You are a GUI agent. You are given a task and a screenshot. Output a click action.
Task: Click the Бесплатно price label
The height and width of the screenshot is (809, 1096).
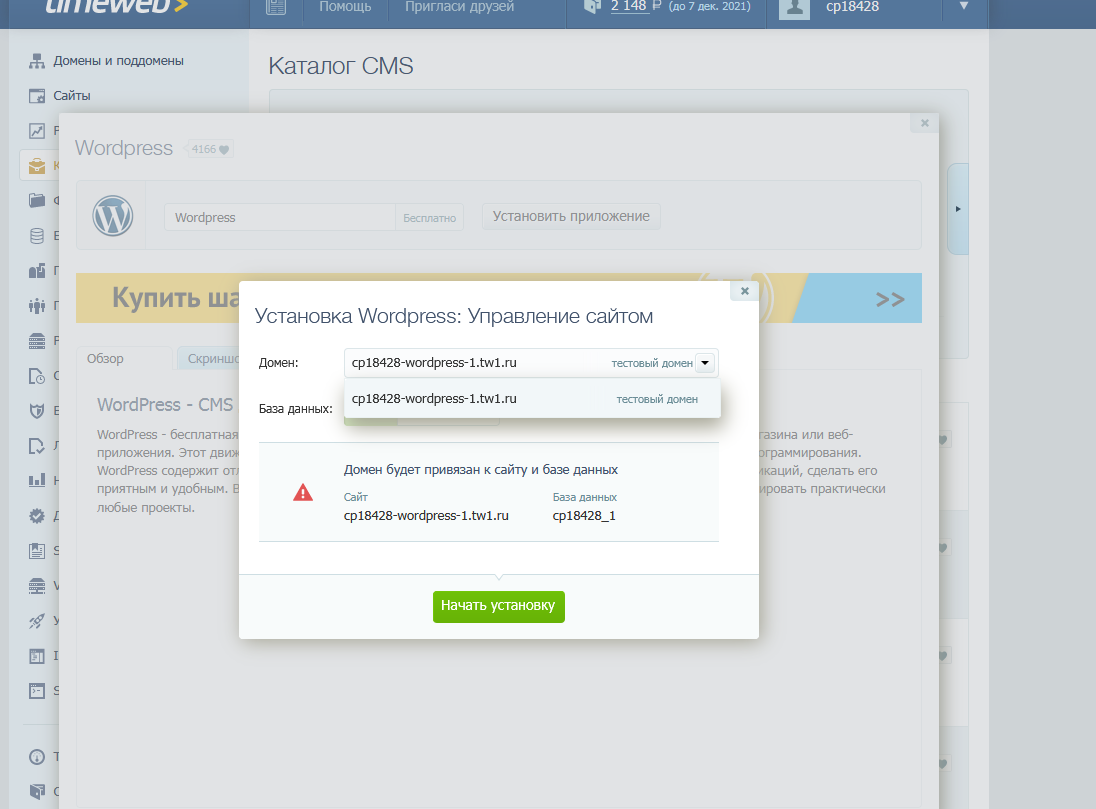pos(429,218)
